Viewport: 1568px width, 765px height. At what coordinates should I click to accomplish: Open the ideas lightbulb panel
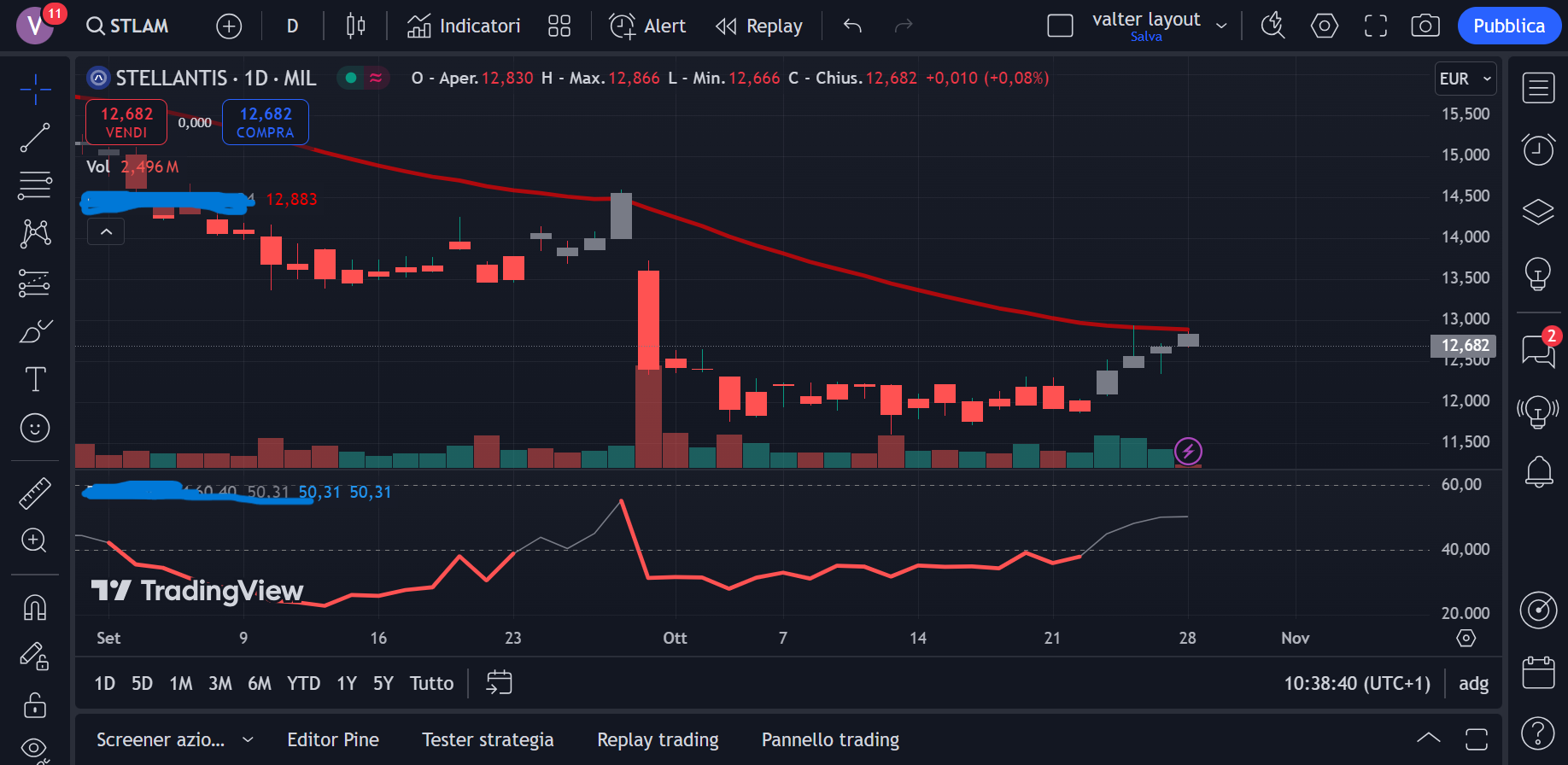[1538, 274]
